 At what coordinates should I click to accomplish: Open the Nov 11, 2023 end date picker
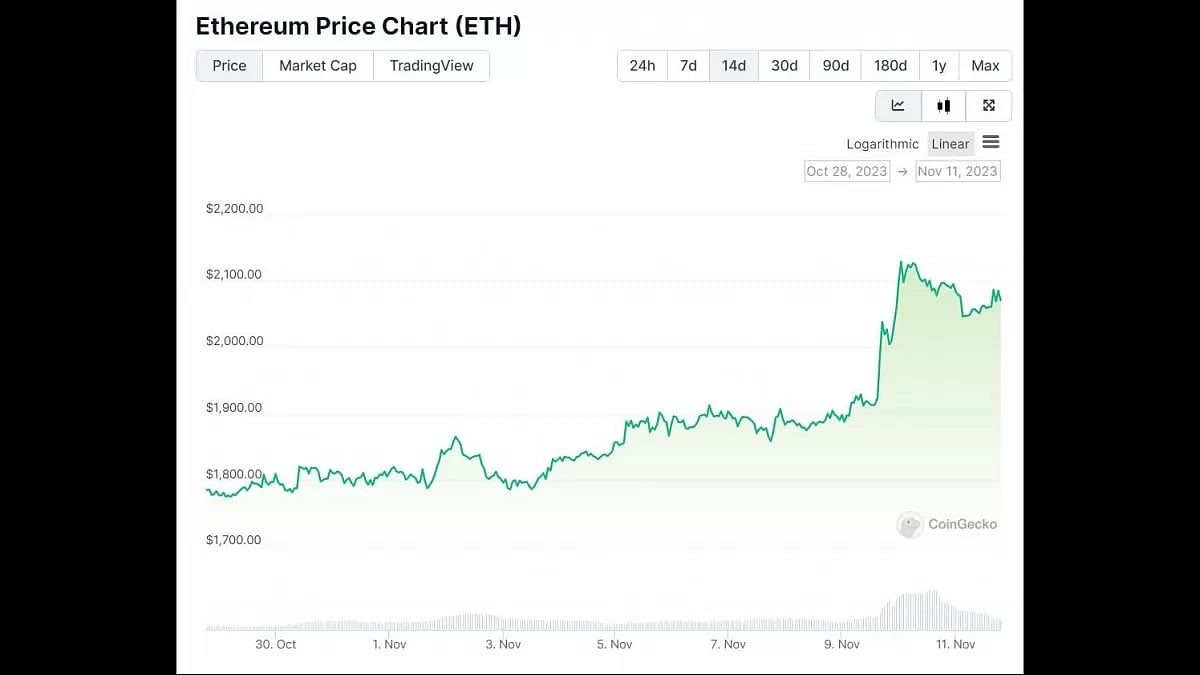tap(957, 171)
